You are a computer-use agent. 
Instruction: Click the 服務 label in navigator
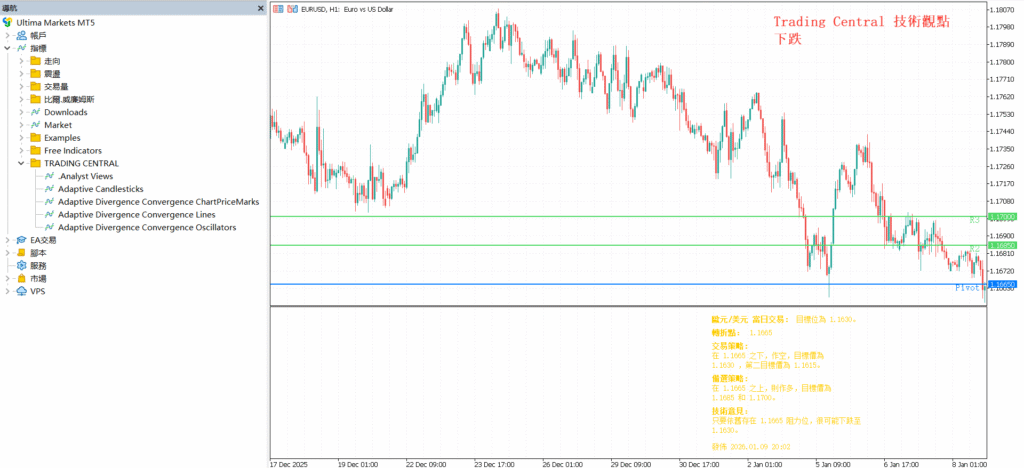(38, 266)
